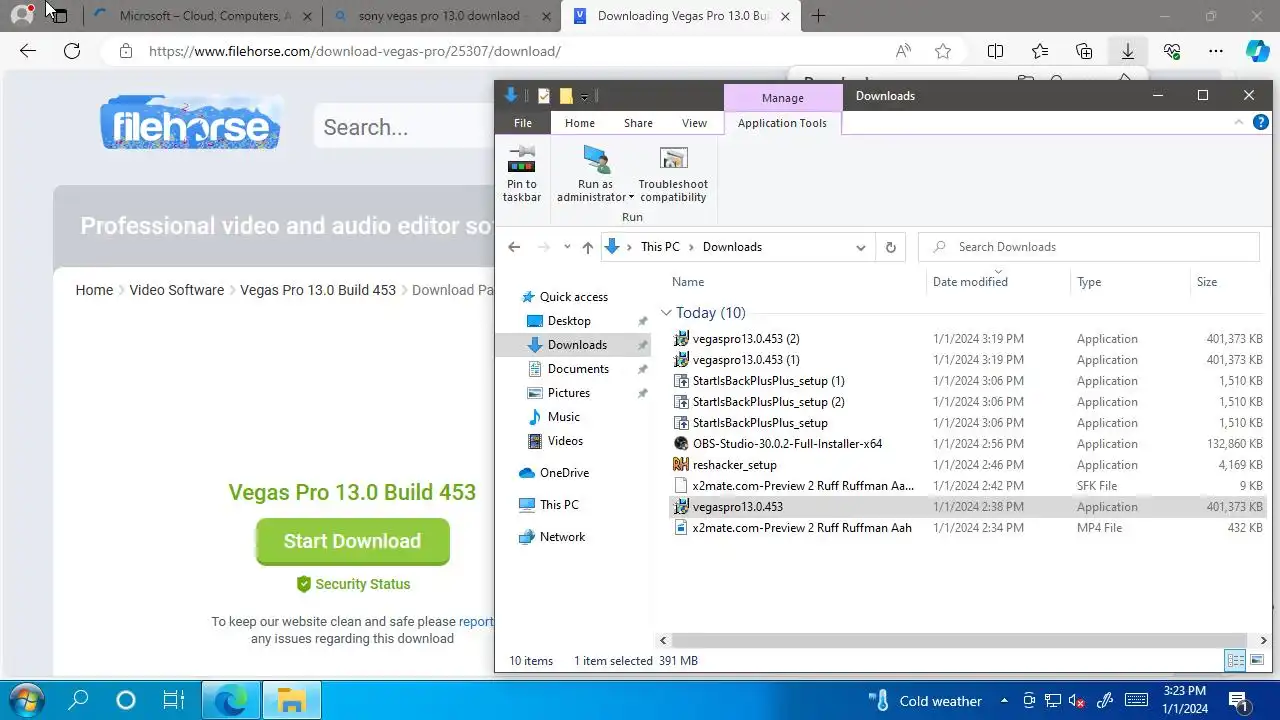Click the Start Download button
This screenshot has width=1280, height=720.
pos(352,541)
